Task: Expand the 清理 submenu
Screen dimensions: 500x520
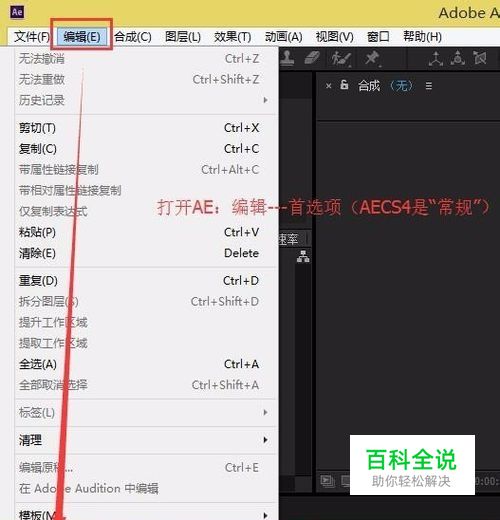Action: click(x=147, y=440)
